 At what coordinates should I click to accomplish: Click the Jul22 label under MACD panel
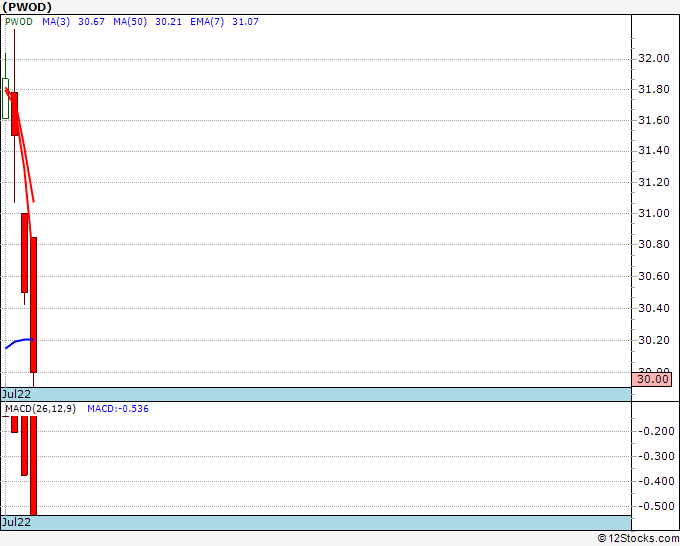tap(16, 522)
